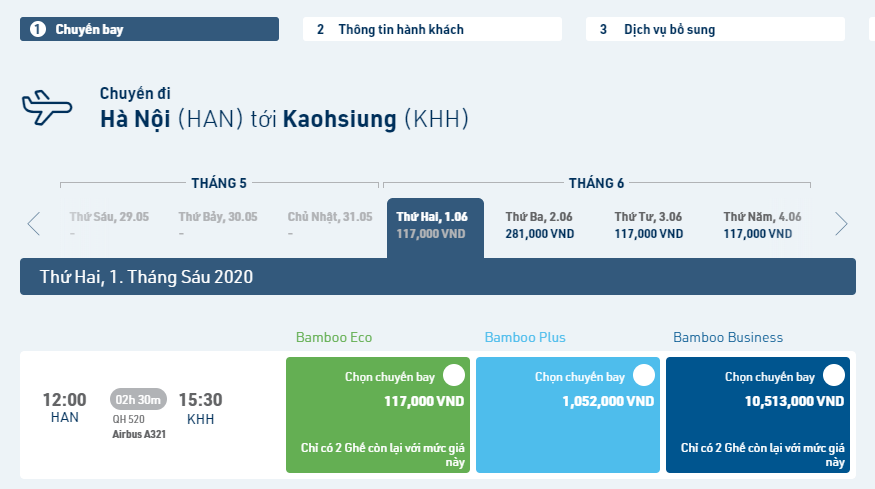Select Thứ Tư 3.06 date
The image size is (875, 489).
click(x=648, y=225)
